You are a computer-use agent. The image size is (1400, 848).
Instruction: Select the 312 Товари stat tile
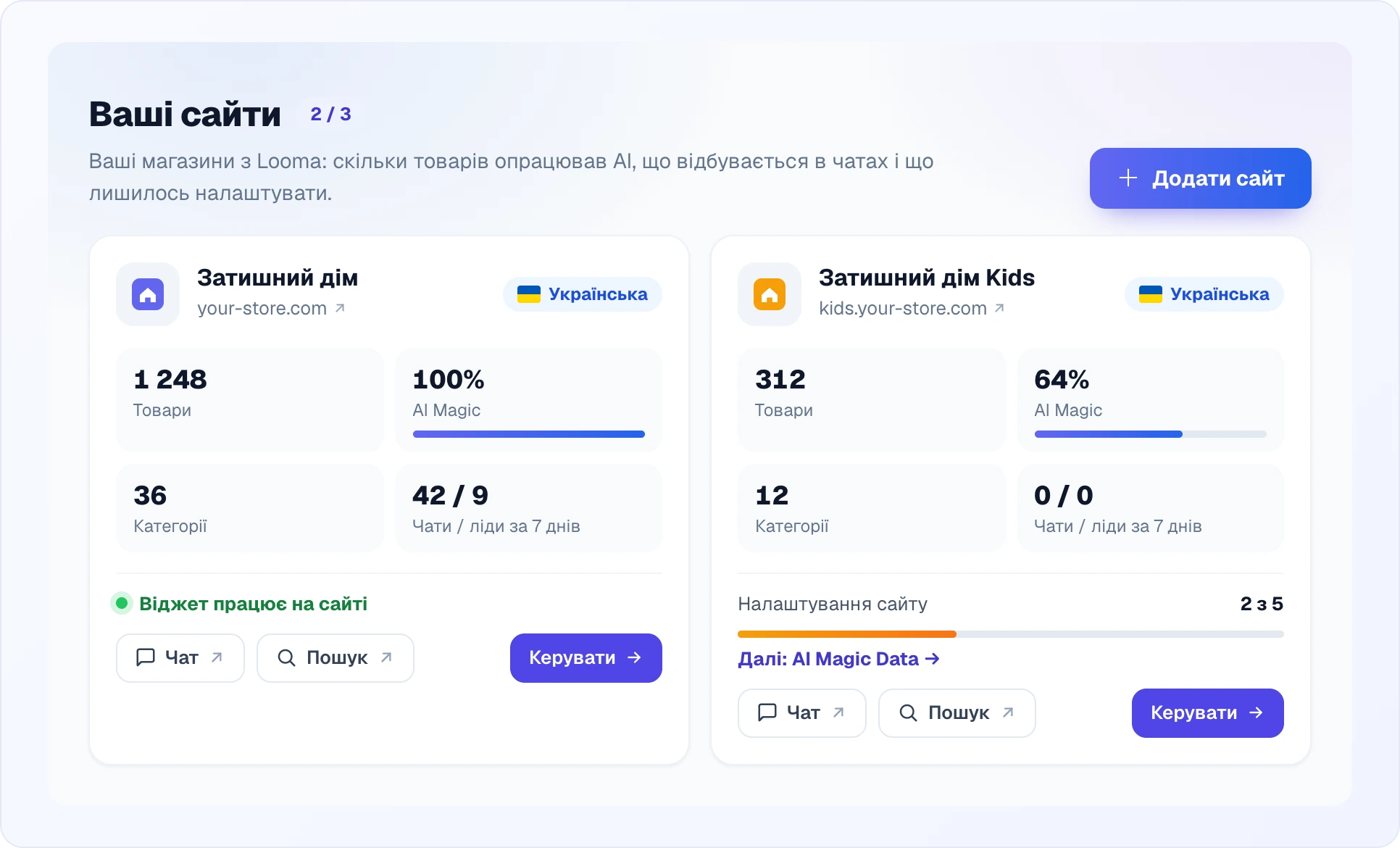click(872, 400)
